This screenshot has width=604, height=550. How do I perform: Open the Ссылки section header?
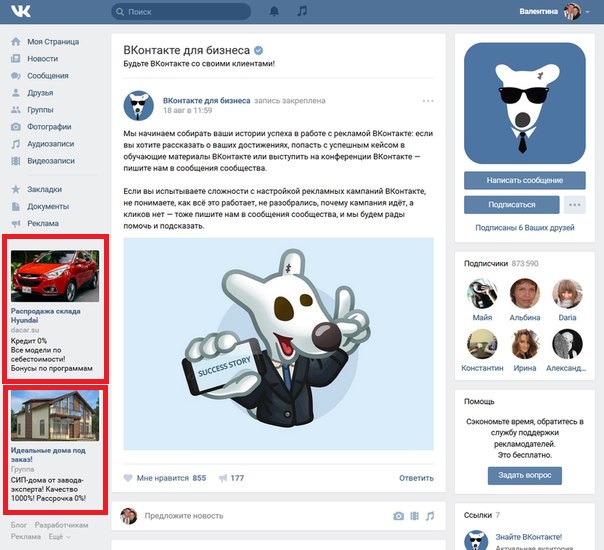[x=482, y=515]
